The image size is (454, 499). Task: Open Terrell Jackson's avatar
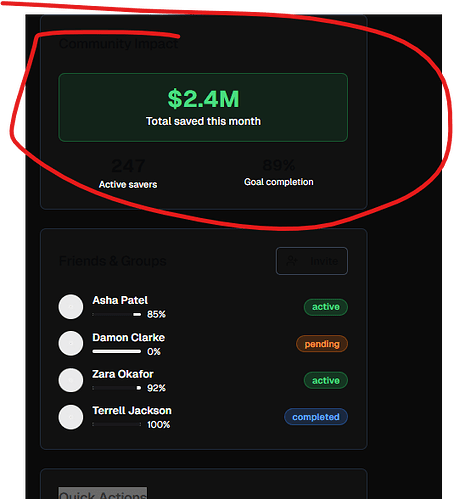point(71,417)
